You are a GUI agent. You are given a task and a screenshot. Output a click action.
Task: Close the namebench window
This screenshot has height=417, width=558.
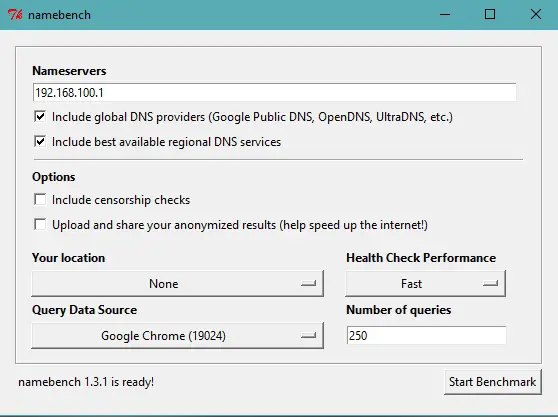point(536,15)
